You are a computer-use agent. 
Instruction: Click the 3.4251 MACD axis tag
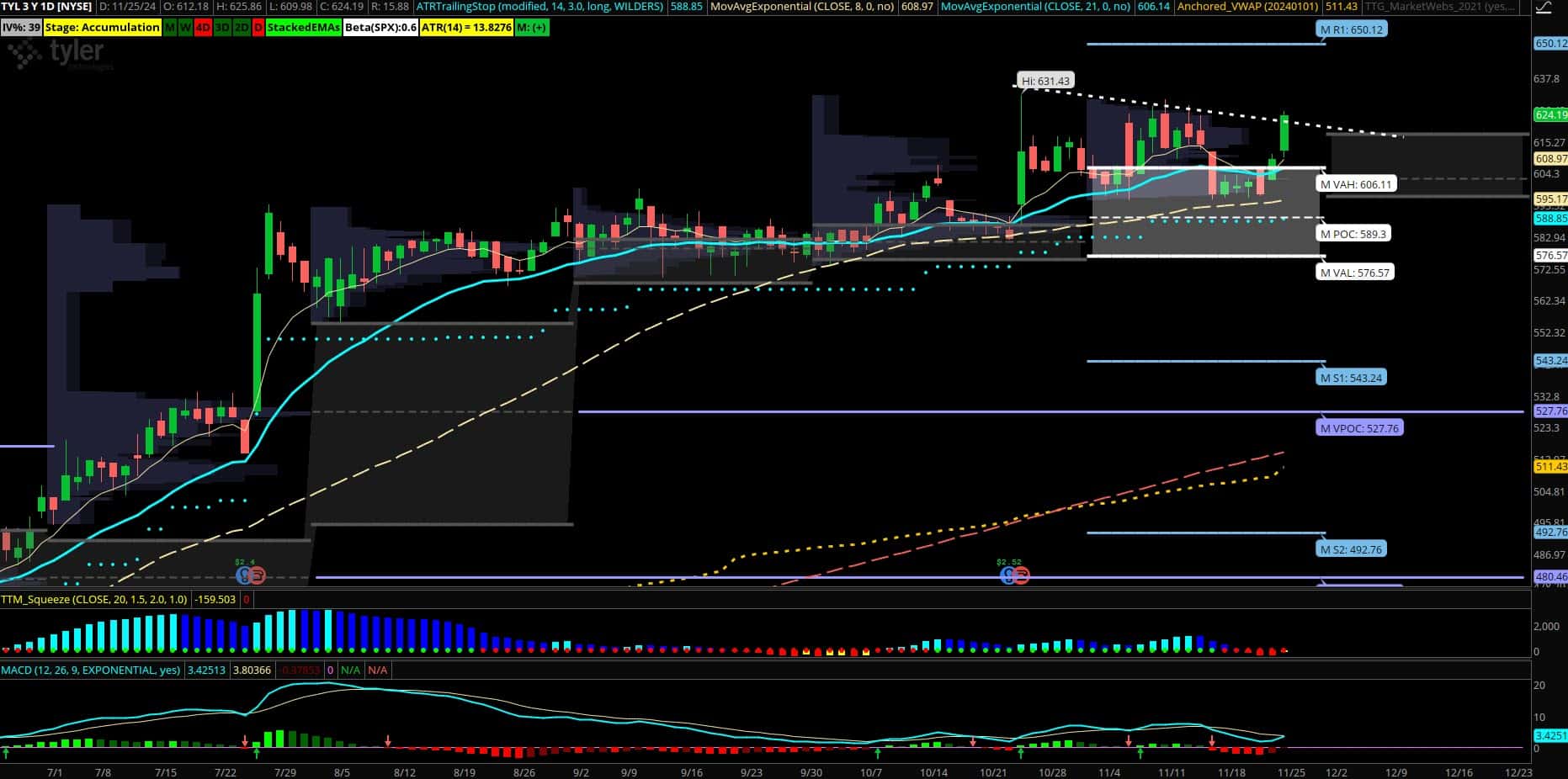1550,735
